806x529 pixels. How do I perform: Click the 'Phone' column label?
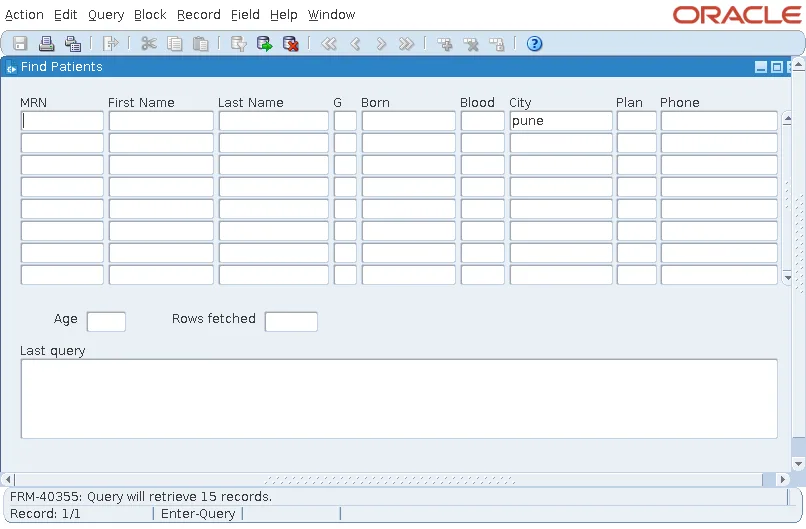click(680, 103)
